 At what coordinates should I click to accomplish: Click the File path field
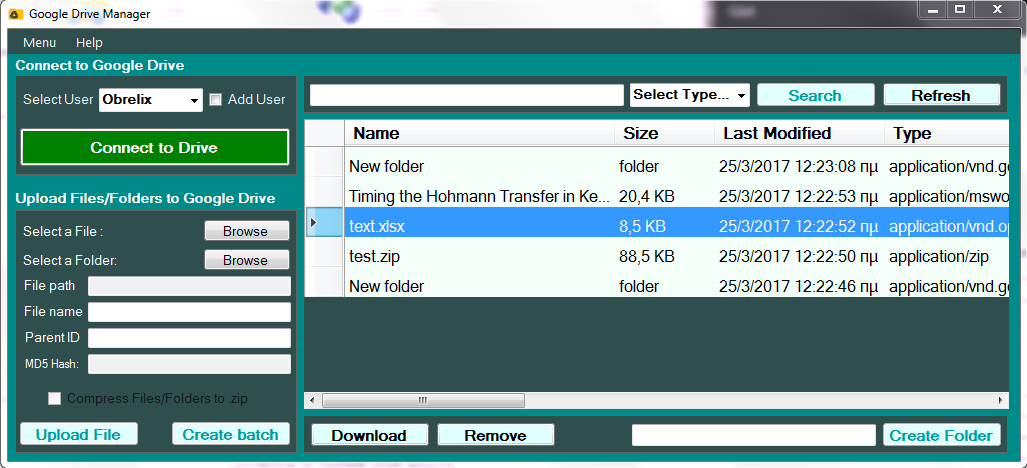tap(189, 286)
